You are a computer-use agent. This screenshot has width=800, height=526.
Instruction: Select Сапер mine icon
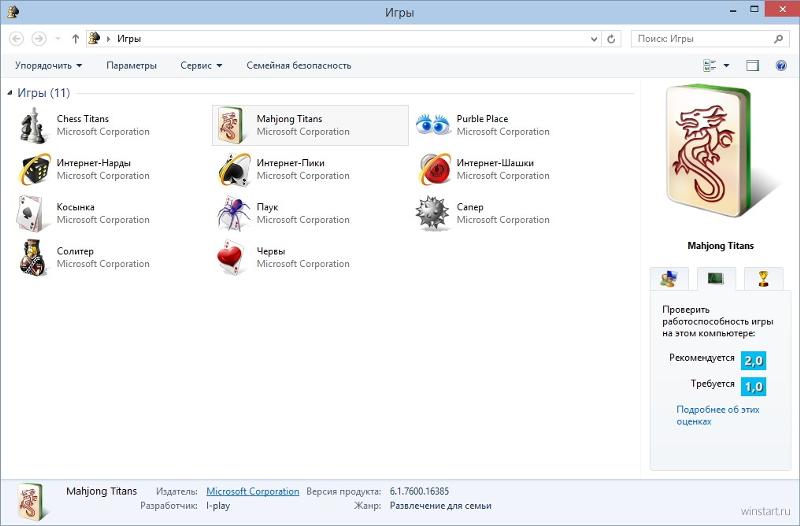tap(432, 213)
